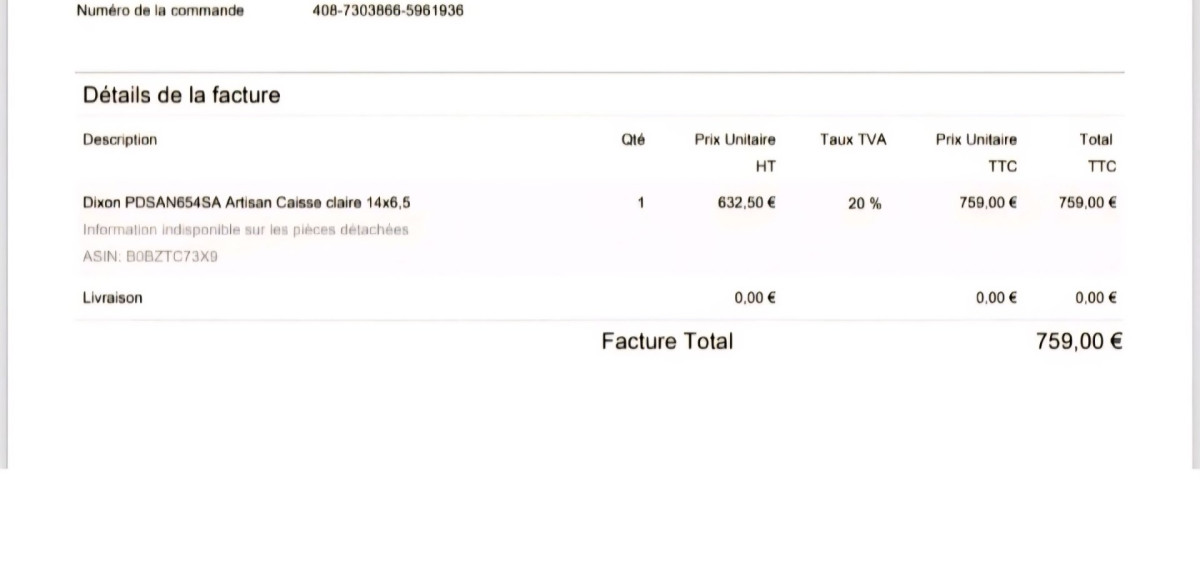Click the large 759,00 € invoice total
Viewport: 1200px width, 563px height.
[1079, 342]
